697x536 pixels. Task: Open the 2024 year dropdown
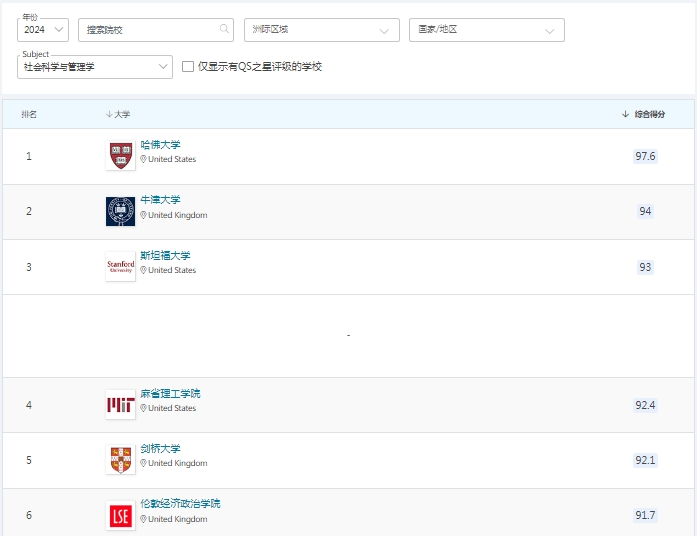pyautogui.click(x=43, y=30)
